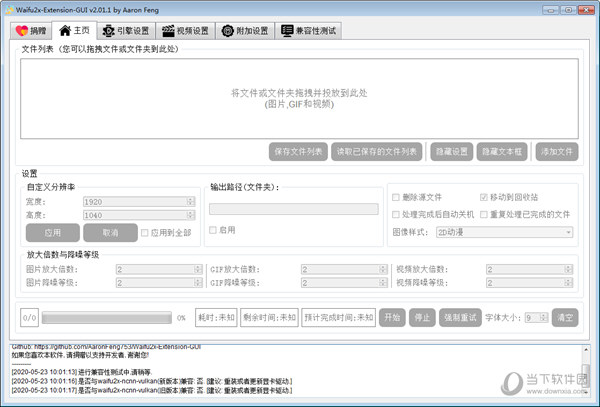Click the monitor icon on 兼容性测试 tab
The width and height of the screenshot is (600, 407).
click(x=287, y=31)
